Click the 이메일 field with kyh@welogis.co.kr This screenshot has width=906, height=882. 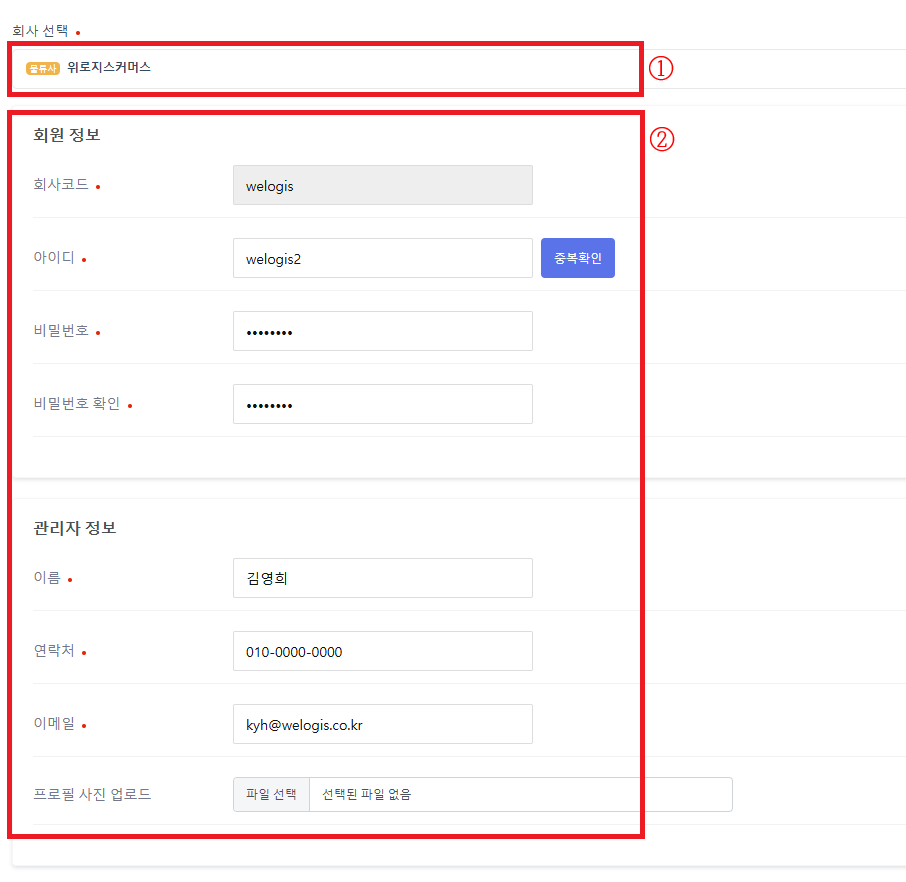(382, 725)
